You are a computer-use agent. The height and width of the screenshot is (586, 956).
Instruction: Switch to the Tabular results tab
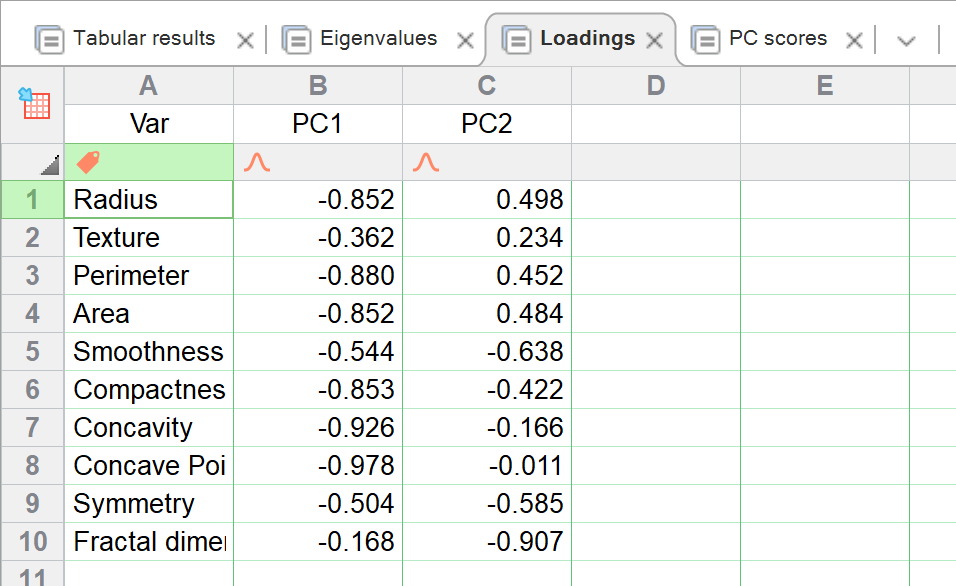click(x=144, y=39)
